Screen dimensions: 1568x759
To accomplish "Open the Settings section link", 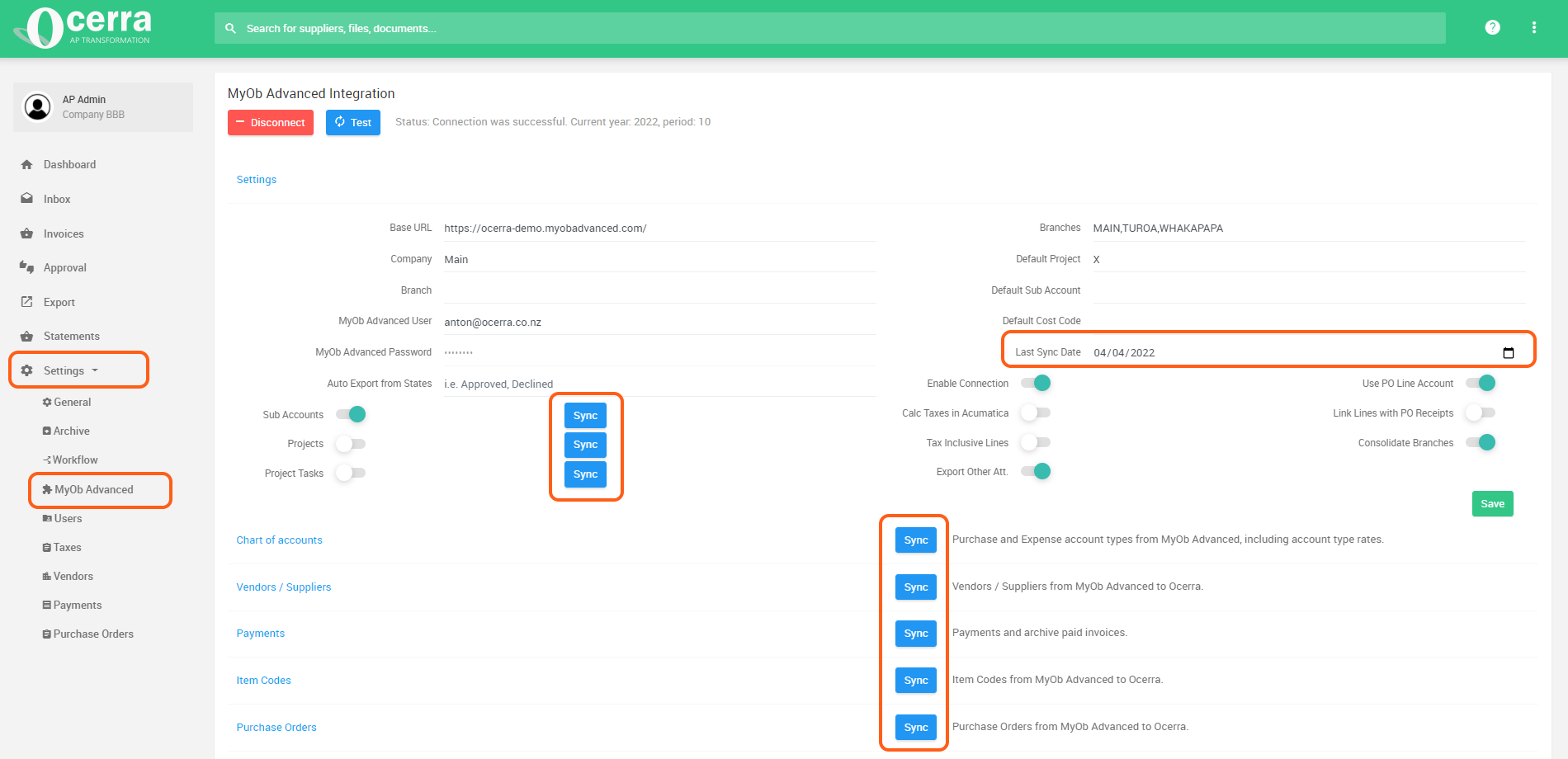I will pyautogui.click(x=257, y=180).
